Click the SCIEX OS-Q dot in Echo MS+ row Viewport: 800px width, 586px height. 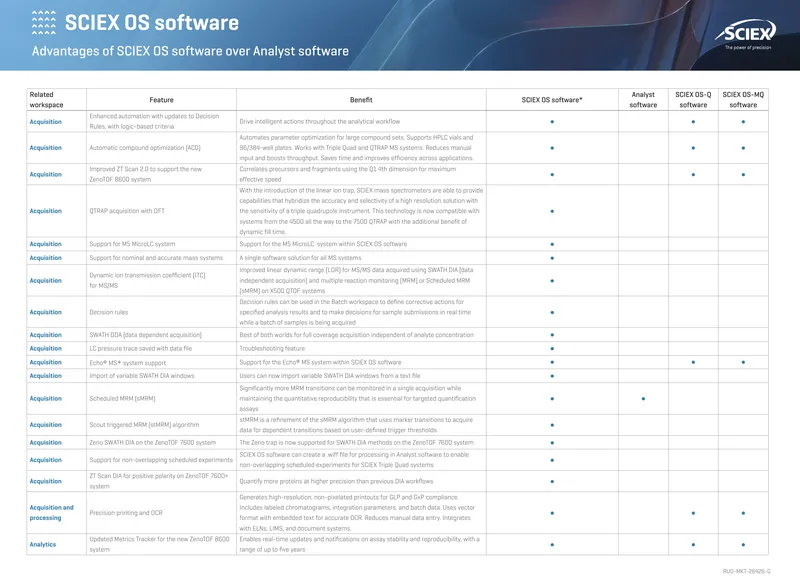[x=693, y=362]
